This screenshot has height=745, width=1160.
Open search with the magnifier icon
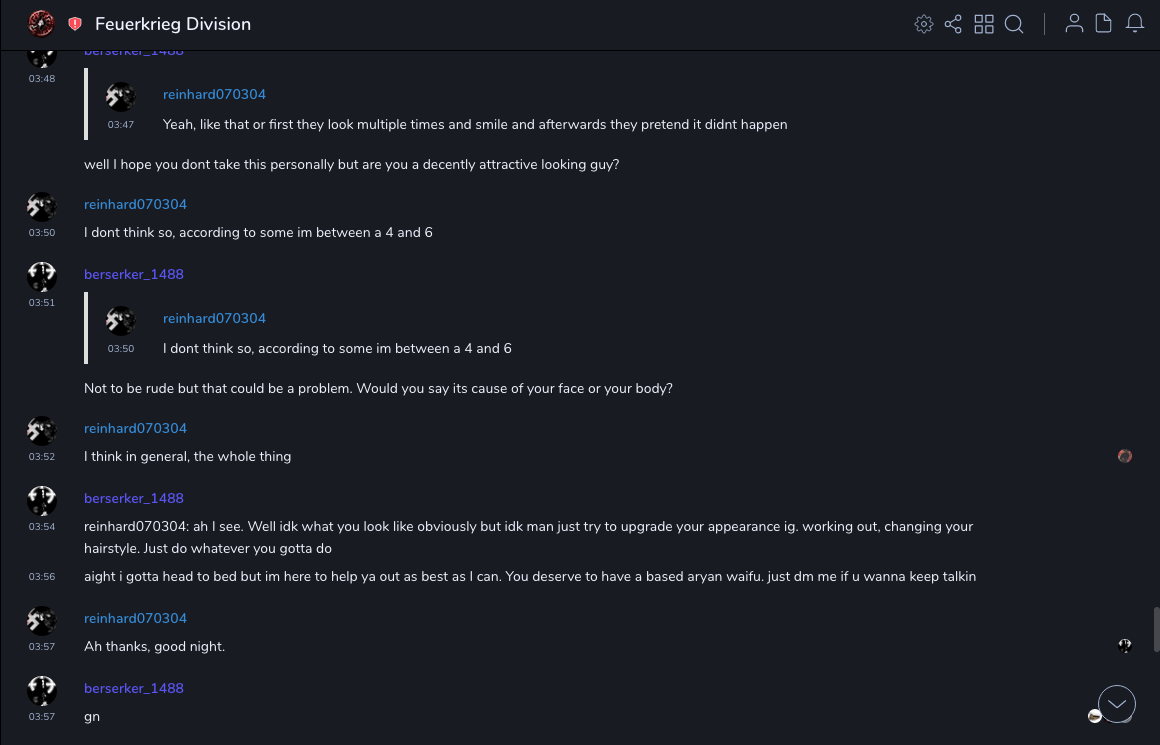(x=1014, y=24)
